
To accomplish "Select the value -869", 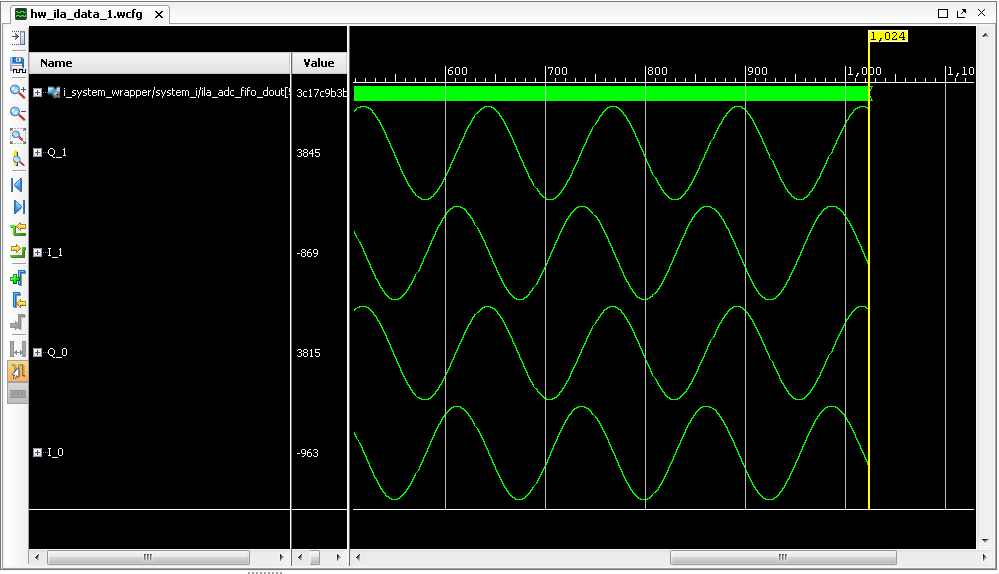I will coord(307,253).
